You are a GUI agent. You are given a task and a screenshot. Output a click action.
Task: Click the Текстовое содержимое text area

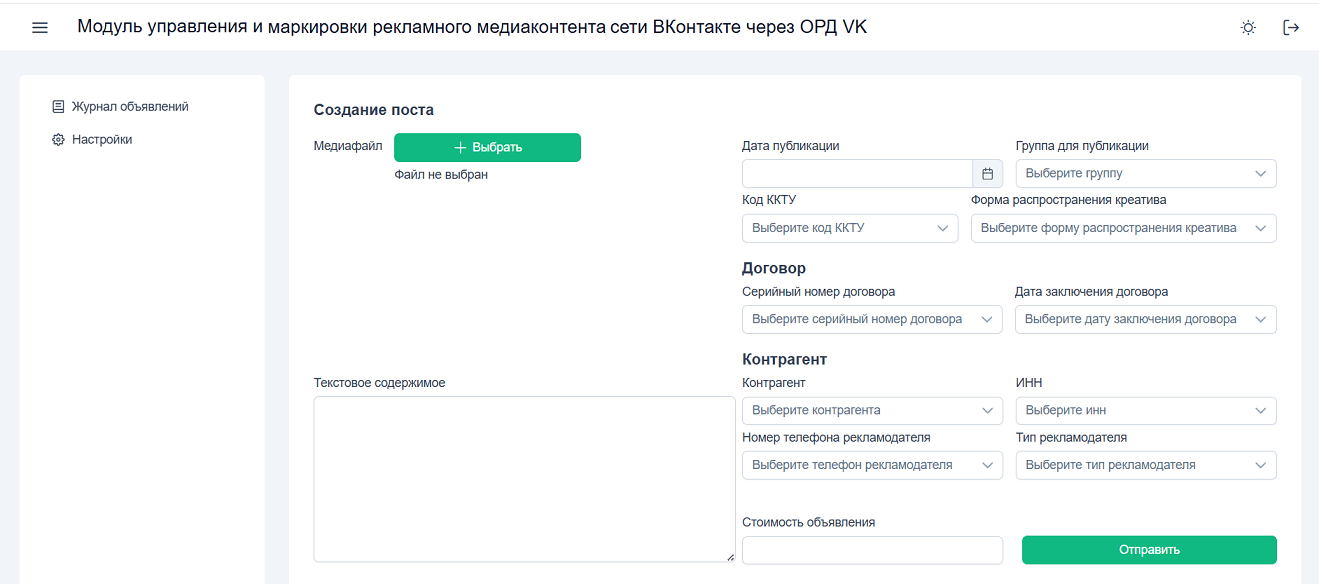(x=524, y=479)
